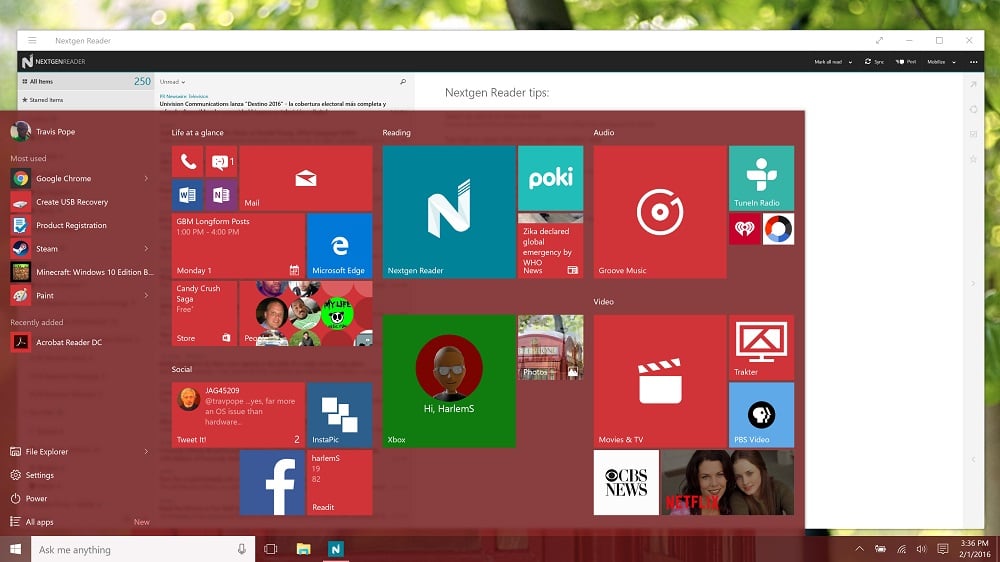The height and width of the screenshot is (562, 1000).
Task: Open Action Center notifications icon
Action: pos(943,549)
